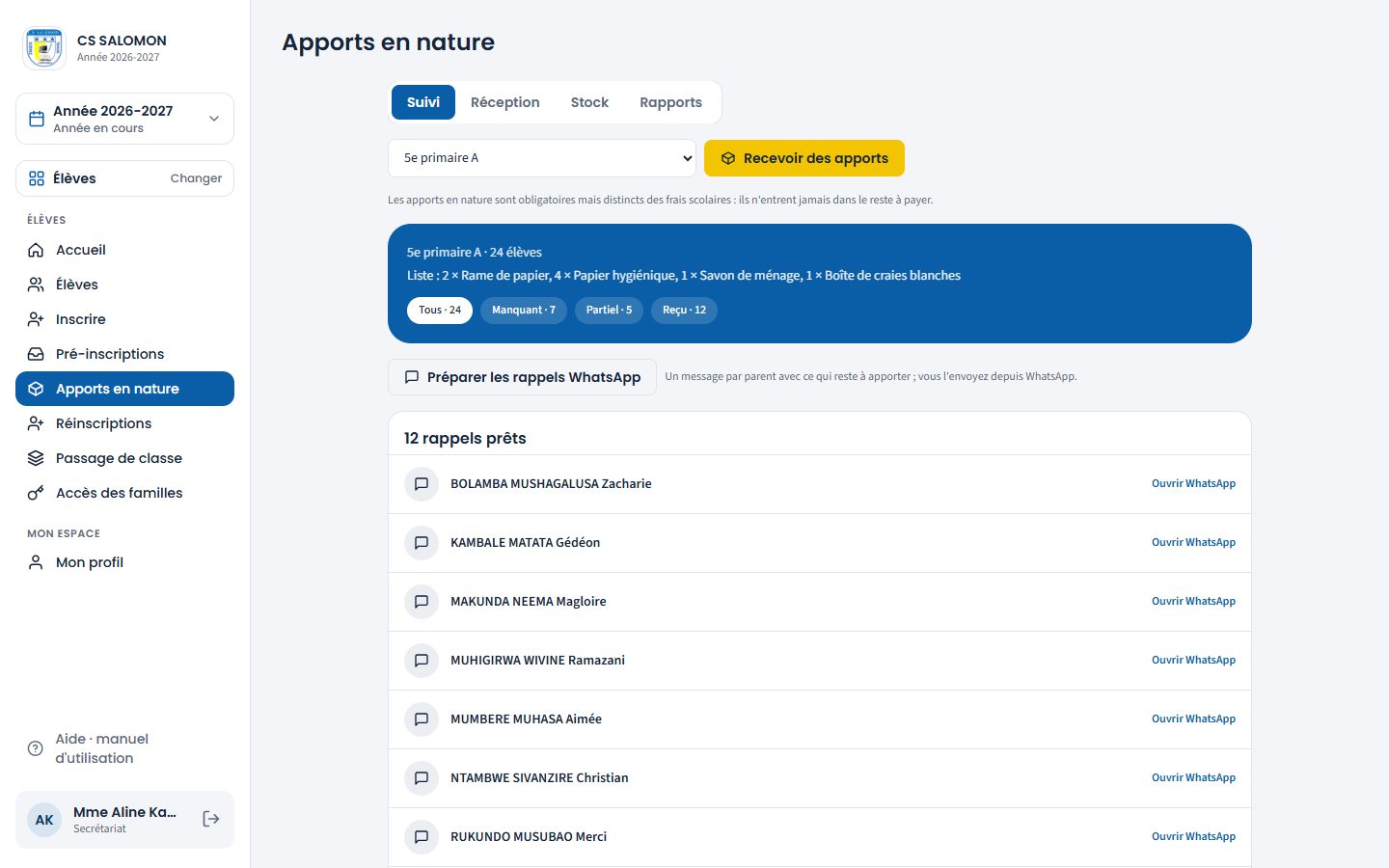Click the inbox icon for Pré-inscriptions
Image resolution: width=1389 pixels, height=868 pixels.
pos(36,354)
